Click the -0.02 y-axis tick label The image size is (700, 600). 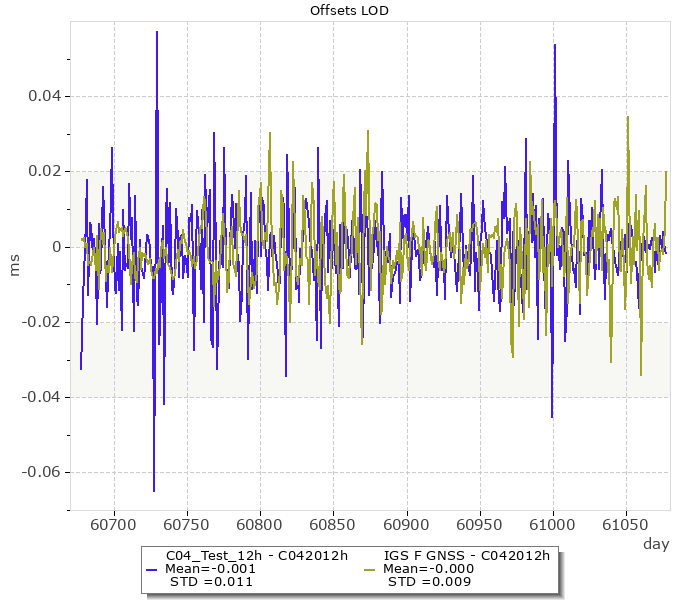39,322
